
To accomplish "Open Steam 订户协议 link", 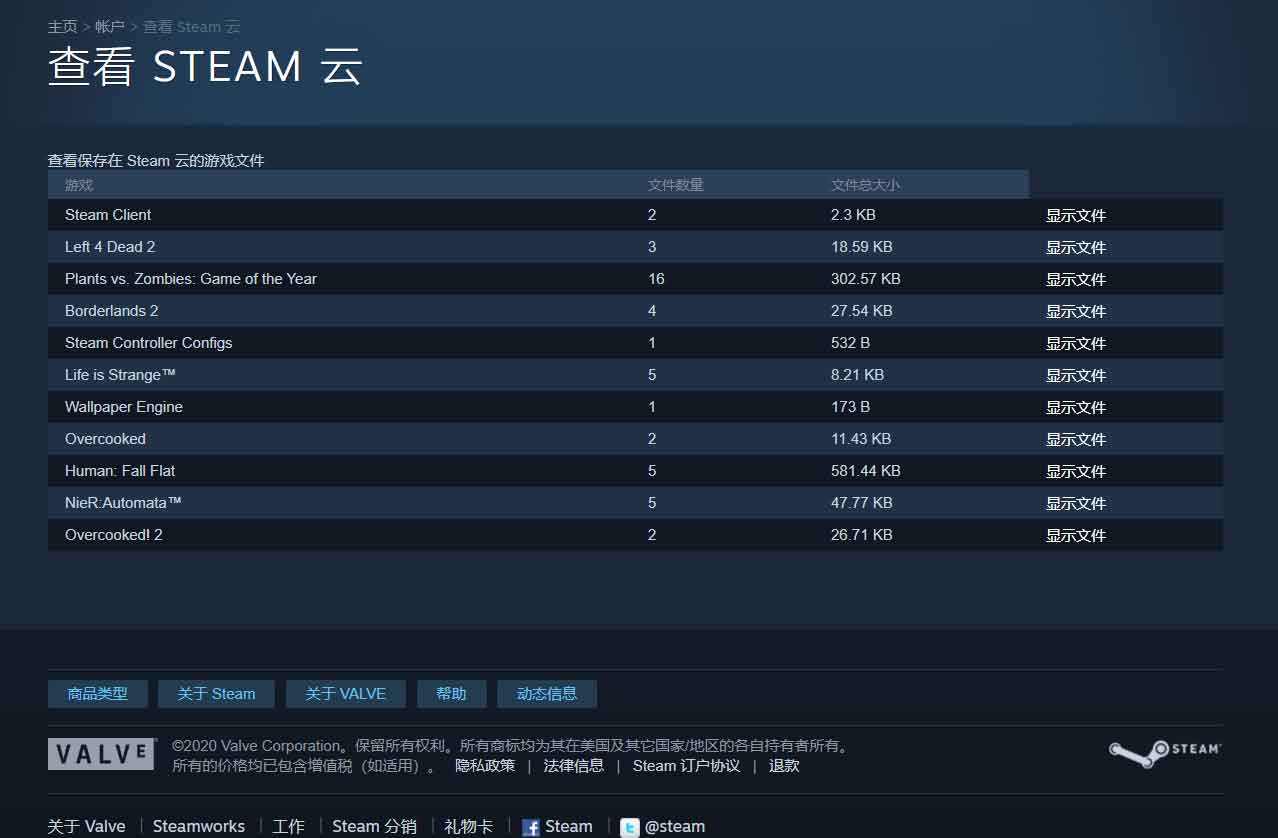I will (686, 766).
